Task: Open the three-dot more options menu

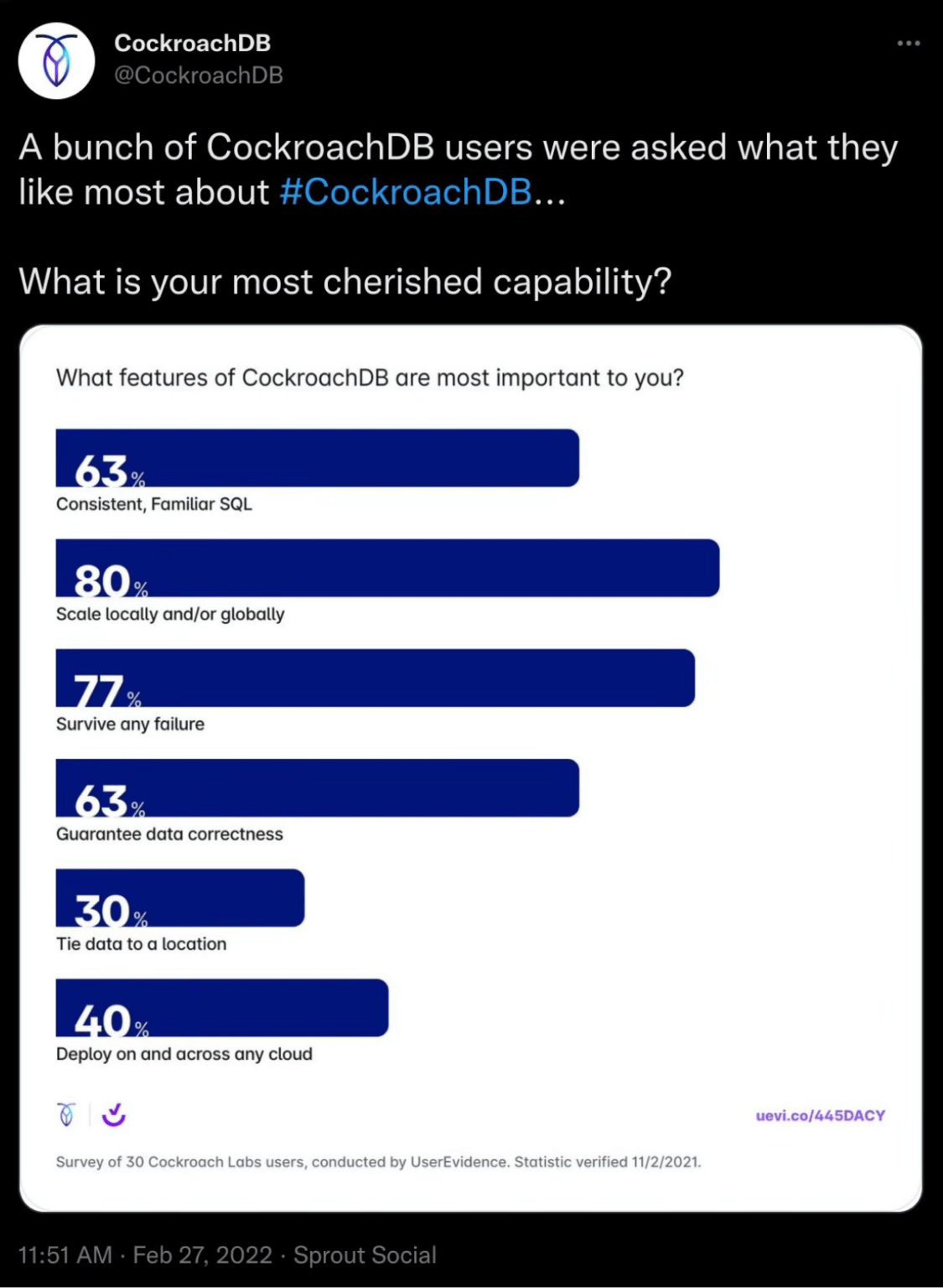Action: [909, 43]
